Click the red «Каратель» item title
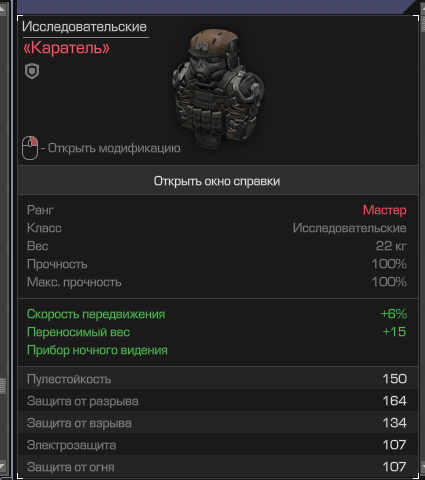This screenshot has width=425, height=480. point(66,48)
